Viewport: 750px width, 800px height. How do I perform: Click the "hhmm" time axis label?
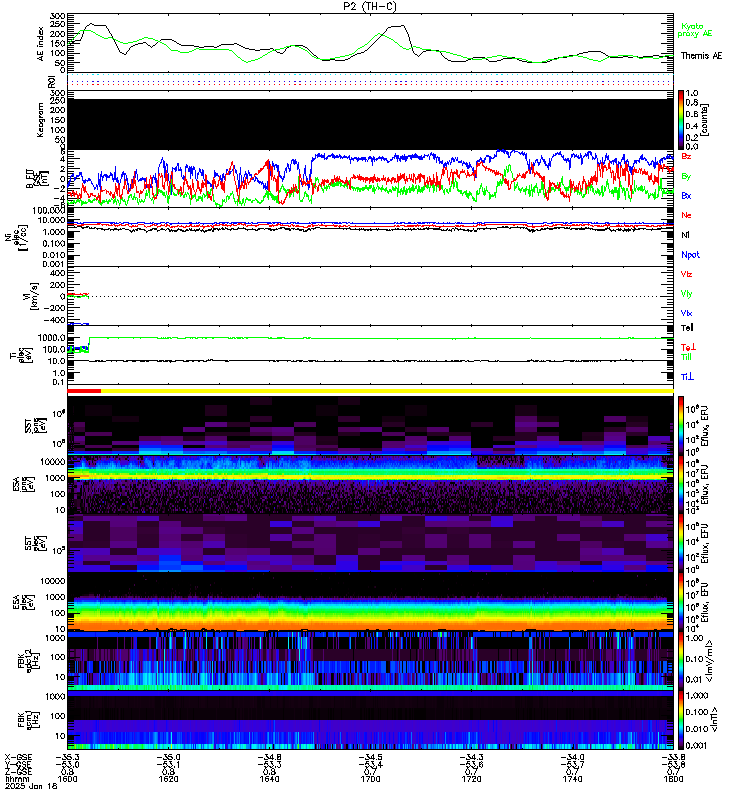coord(16,779)
